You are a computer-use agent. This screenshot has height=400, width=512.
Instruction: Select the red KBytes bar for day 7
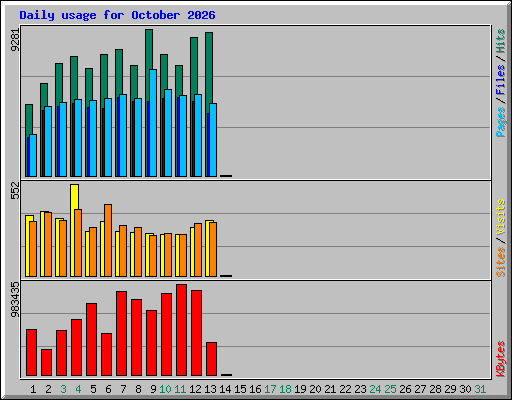click(121, 334)
